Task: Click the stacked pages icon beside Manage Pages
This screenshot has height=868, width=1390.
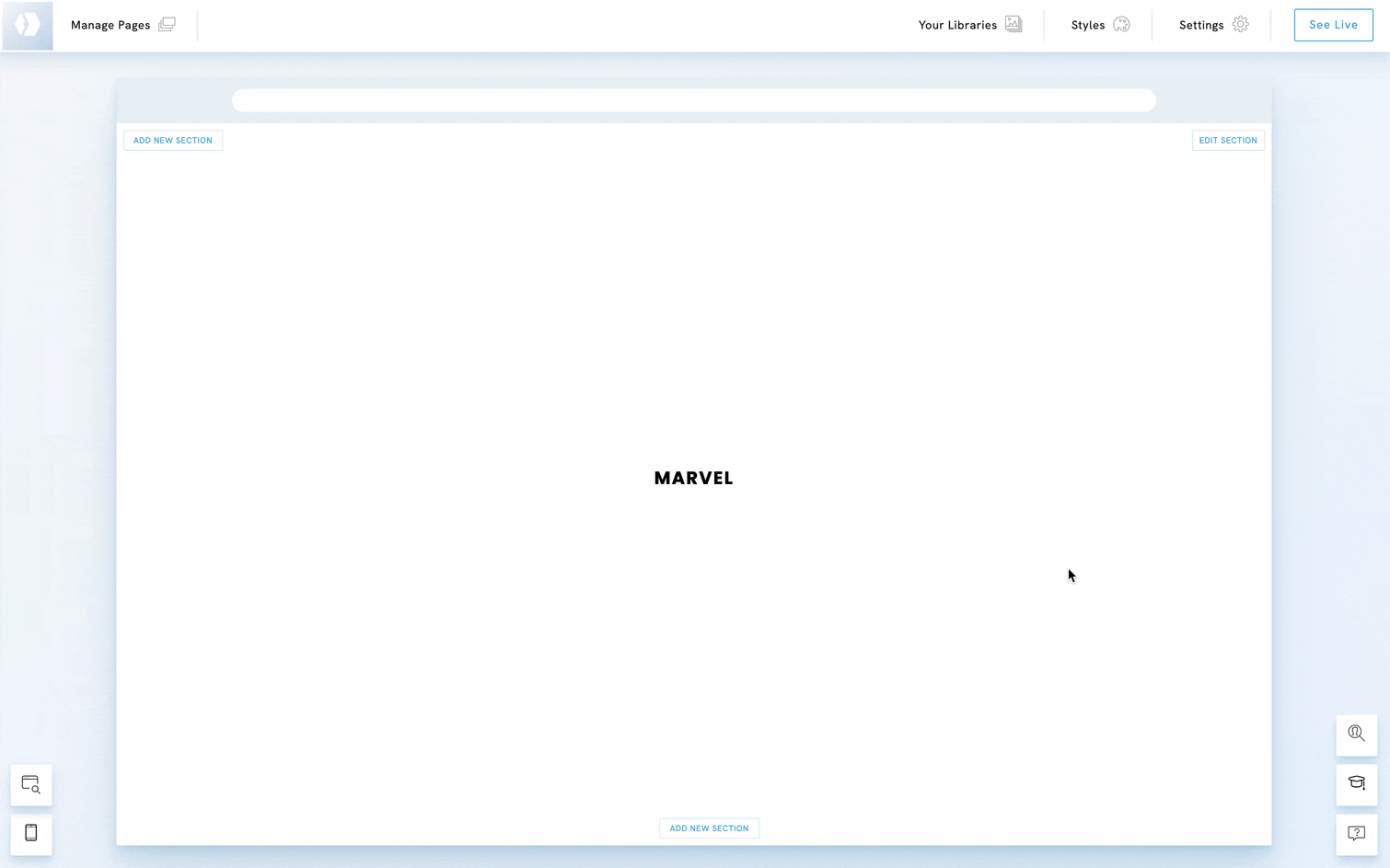Action: (167, 25)
